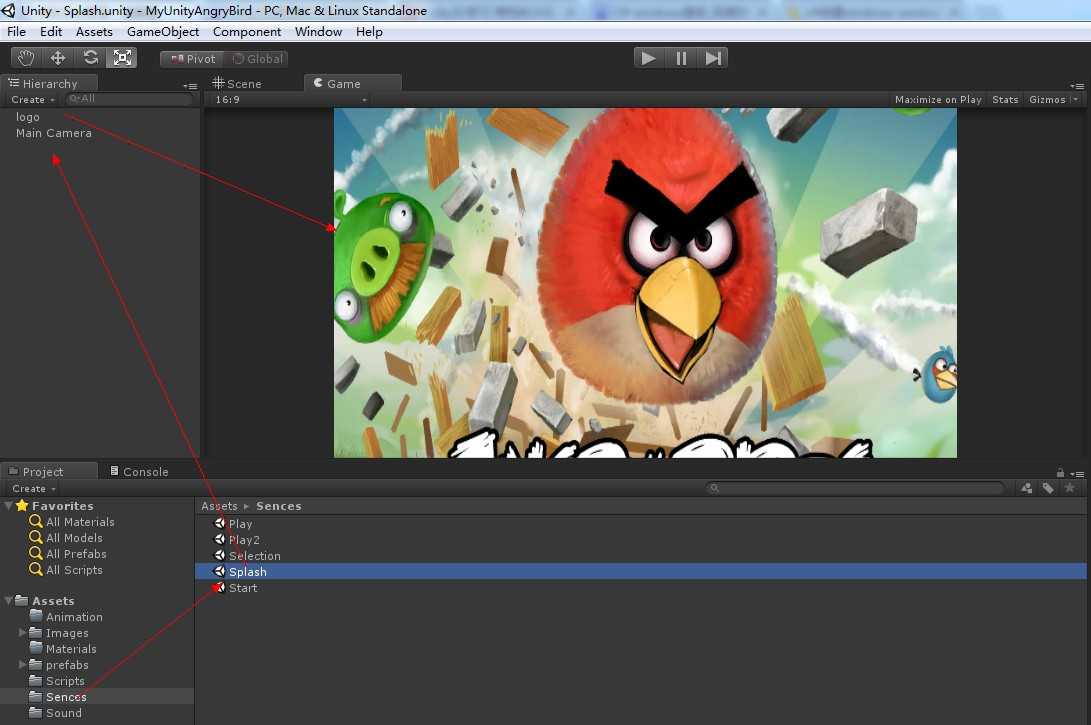This screenshot has height=725, width=1091.
Task: Click Save search star icon
Action: click(1069, 488)
